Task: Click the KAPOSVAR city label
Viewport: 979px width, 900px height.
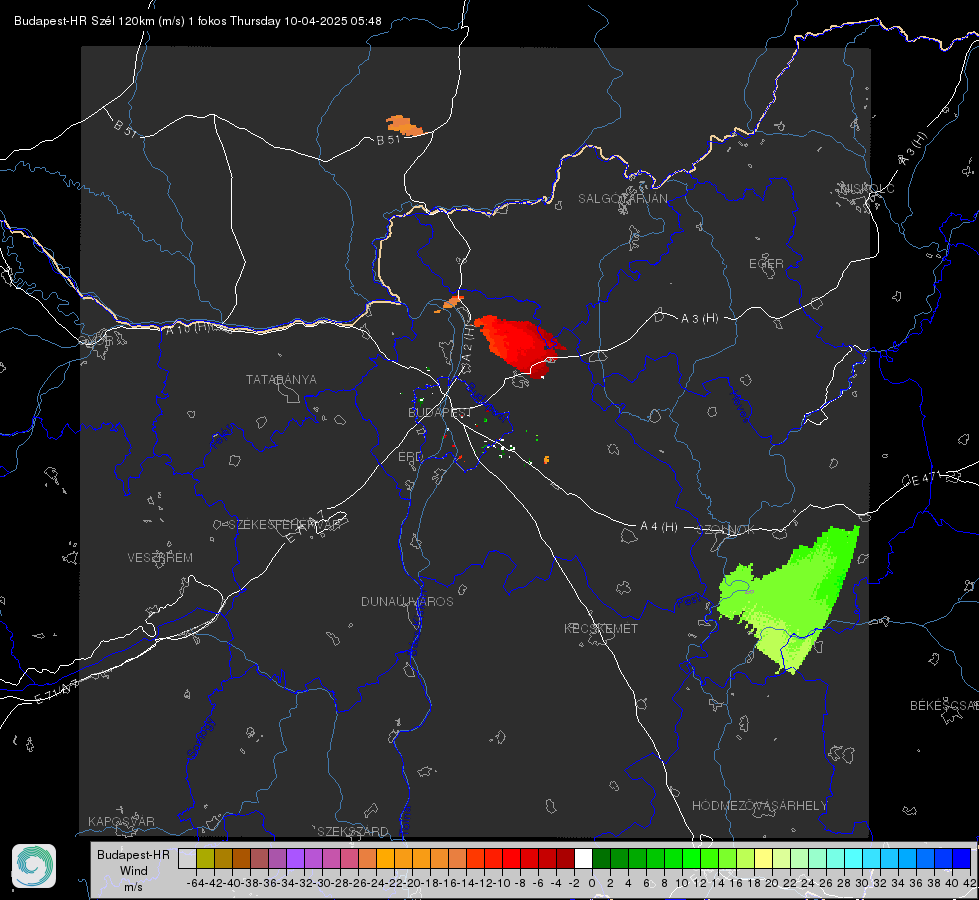Action: [x=121, y=821]
